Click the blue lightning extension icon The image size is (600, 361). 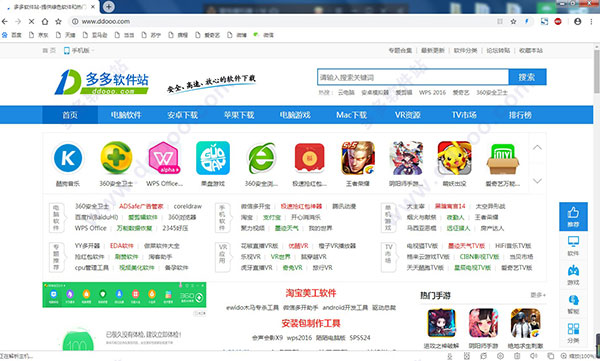click(x=527, y=21)
